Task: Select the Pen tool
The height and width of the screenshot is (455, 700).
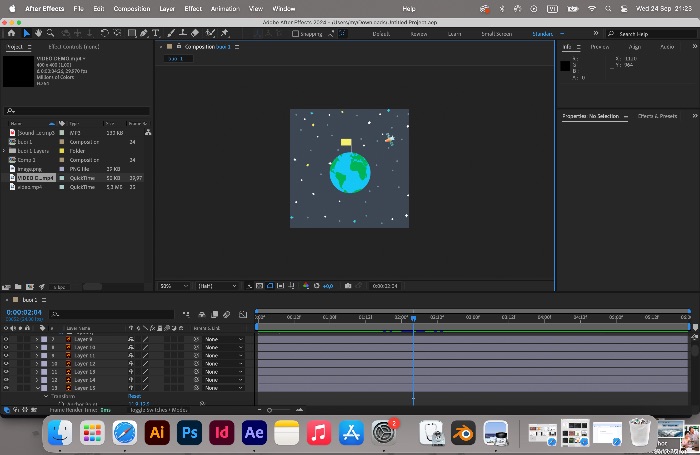Action: (x=144, y=33)
